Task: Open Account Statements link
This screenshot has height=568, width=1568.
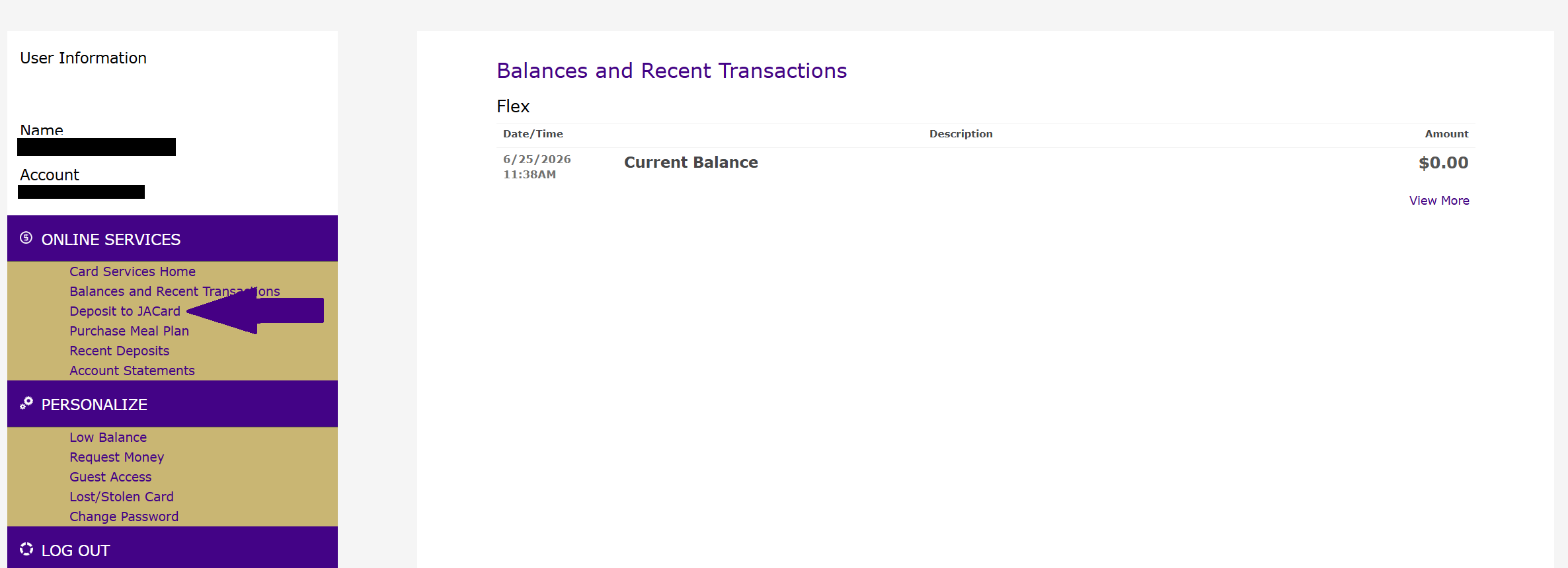Action: click(x=132, y=371)
